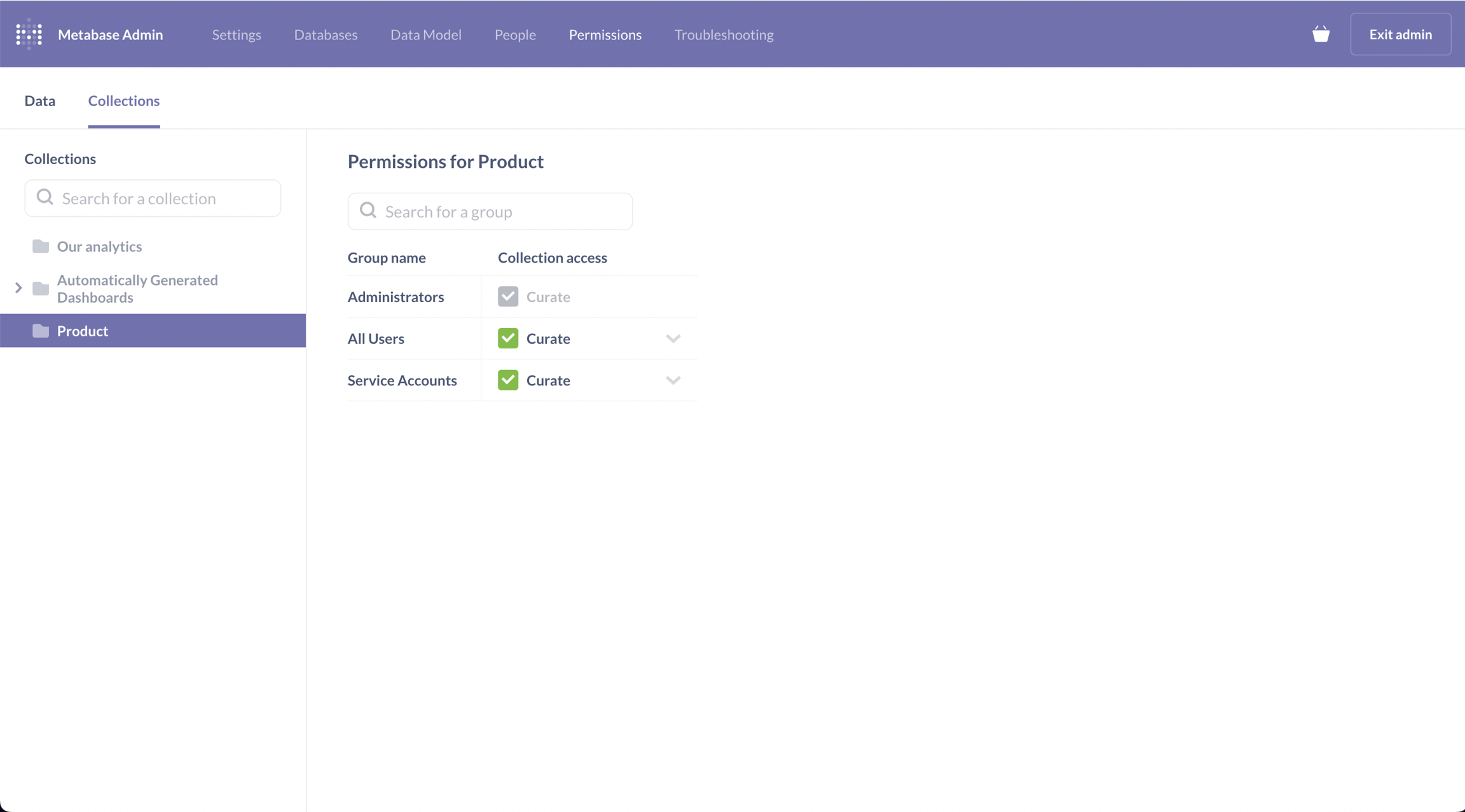This screenshot has width=1465, height=812.
Task: Click the Product folder icon in the sidebar
Action: coord(41,331)
